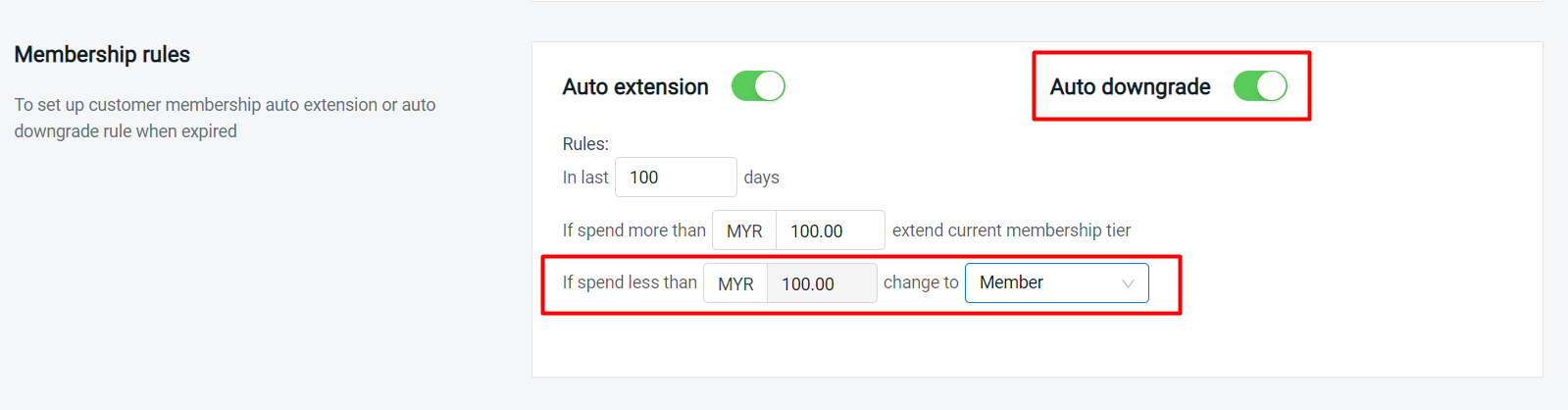This screenshot has width=1568, height=410.
Task: Click the Membership rules heading
Action: 102,55
